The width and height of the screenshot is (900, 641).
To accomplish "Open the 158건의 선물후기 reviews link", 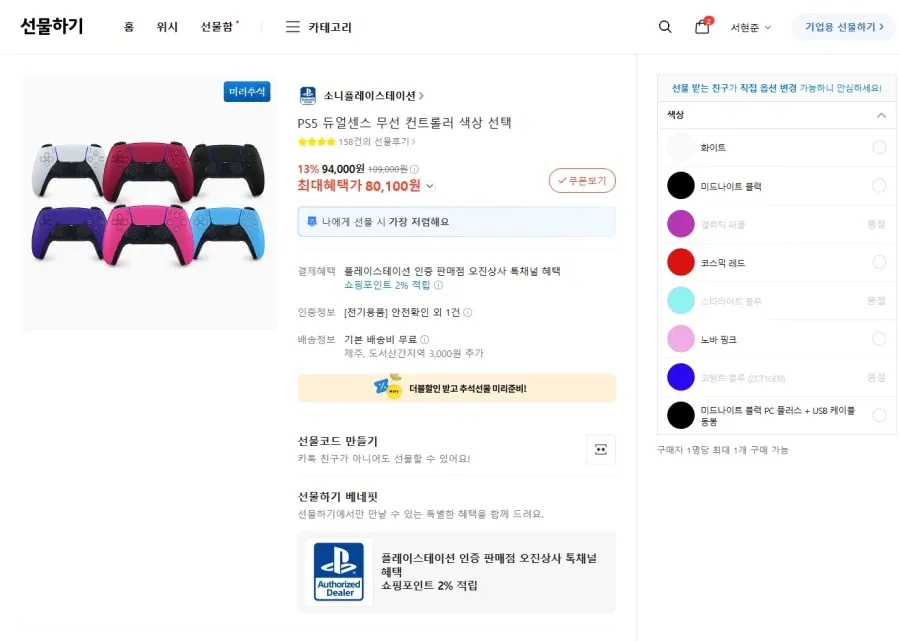I will [x=377, y=142].
